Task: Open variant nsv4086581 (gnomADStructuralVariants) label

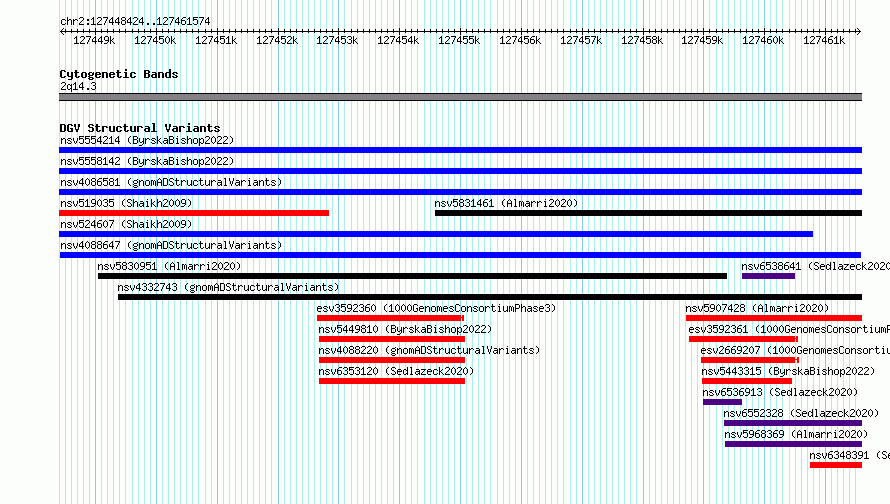Action: click(x=171, y=182)
